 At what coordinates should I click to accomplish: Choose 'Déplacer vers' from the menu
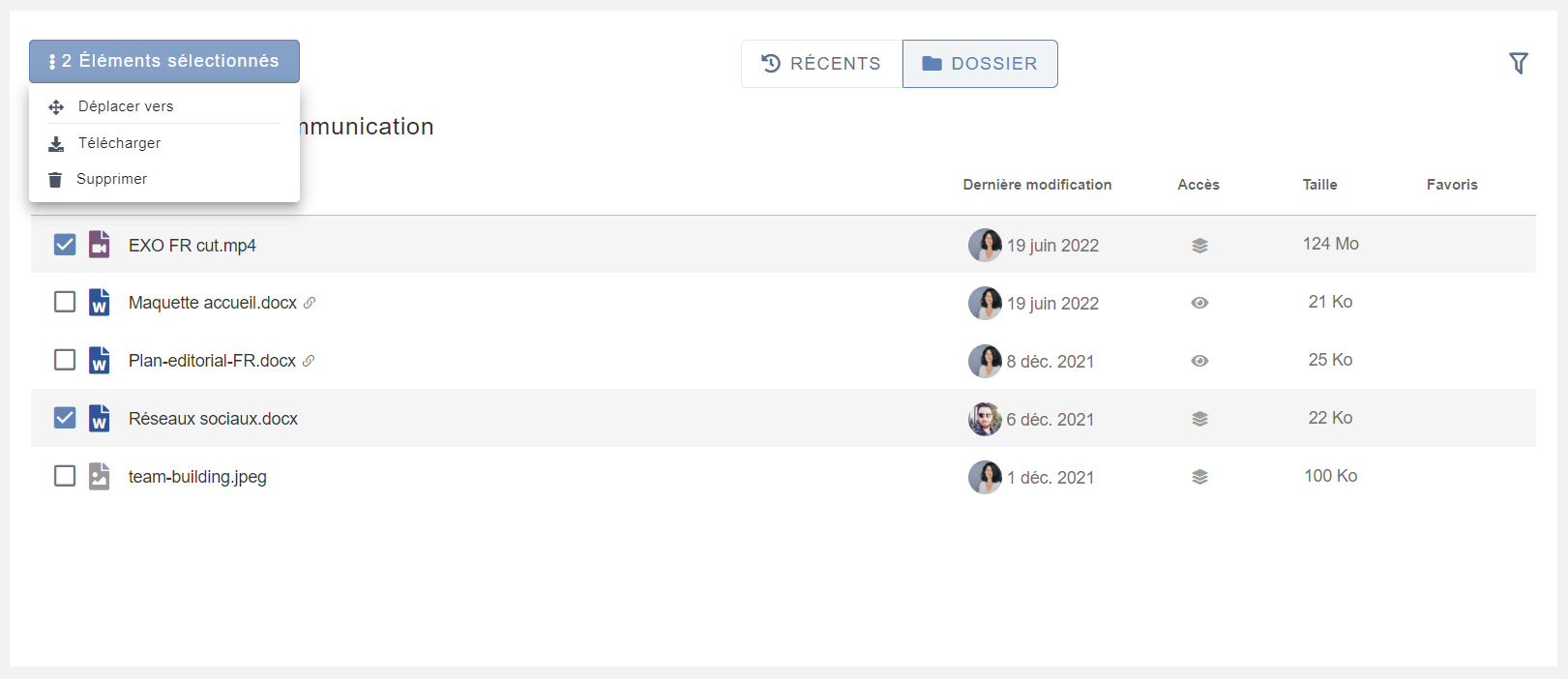126,106
